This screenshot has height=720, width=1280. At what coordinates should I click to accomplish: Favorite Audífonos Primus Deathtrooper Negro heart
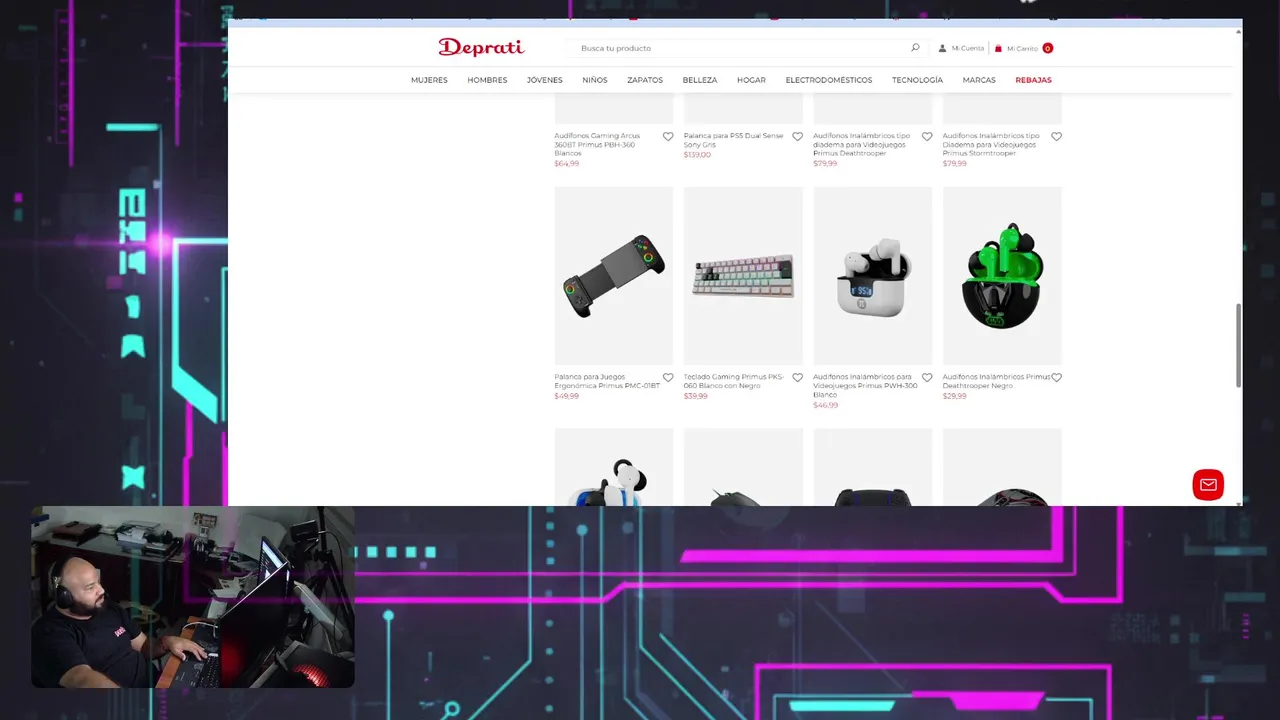tap(1056, 378)
